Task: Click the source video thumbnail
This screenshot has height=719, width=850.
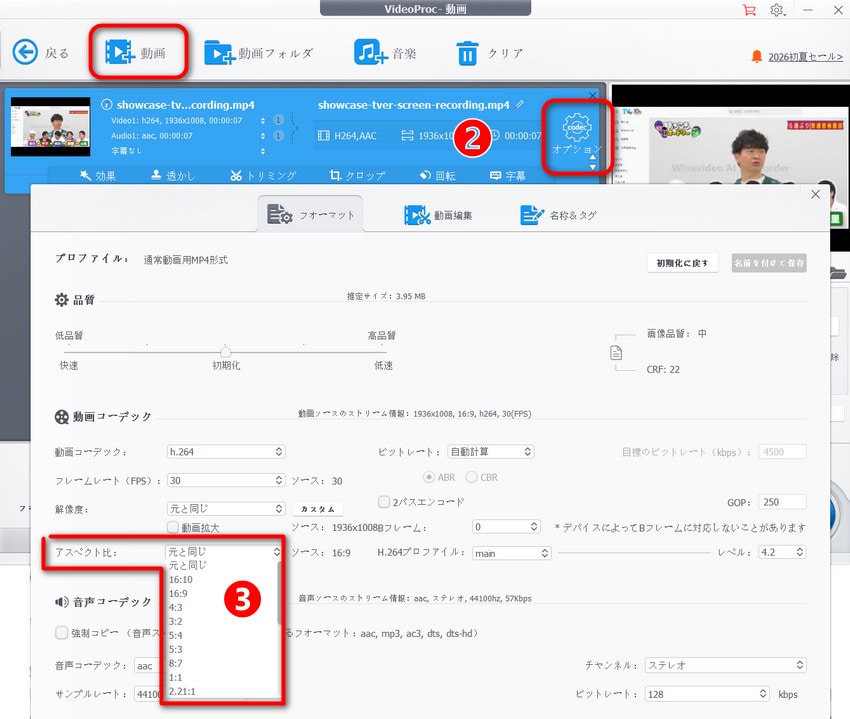Action: [x=50, y=127]
